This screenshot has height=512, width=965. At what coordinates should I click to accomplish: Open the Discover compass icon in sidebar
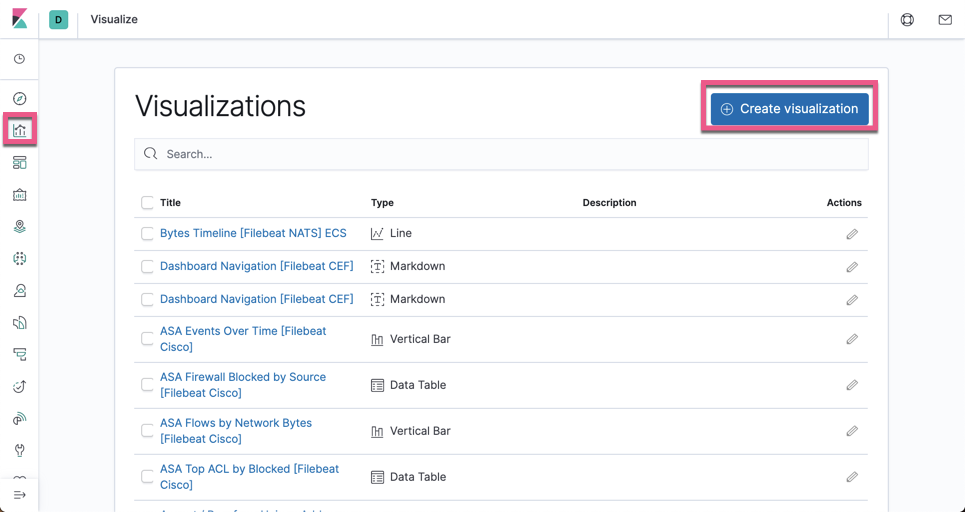pos(20,98)
